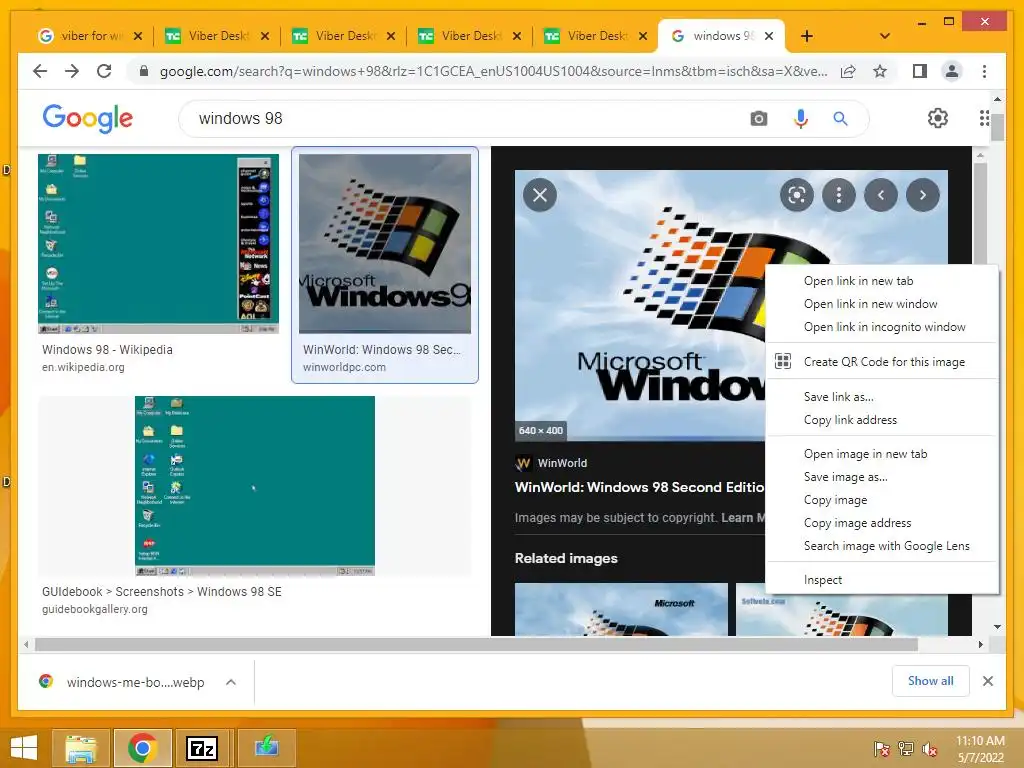The image size is (1024, 768).
Task: Open the Action Center flag tray icon
Action: pyautogui.click(x=882, y=749)
